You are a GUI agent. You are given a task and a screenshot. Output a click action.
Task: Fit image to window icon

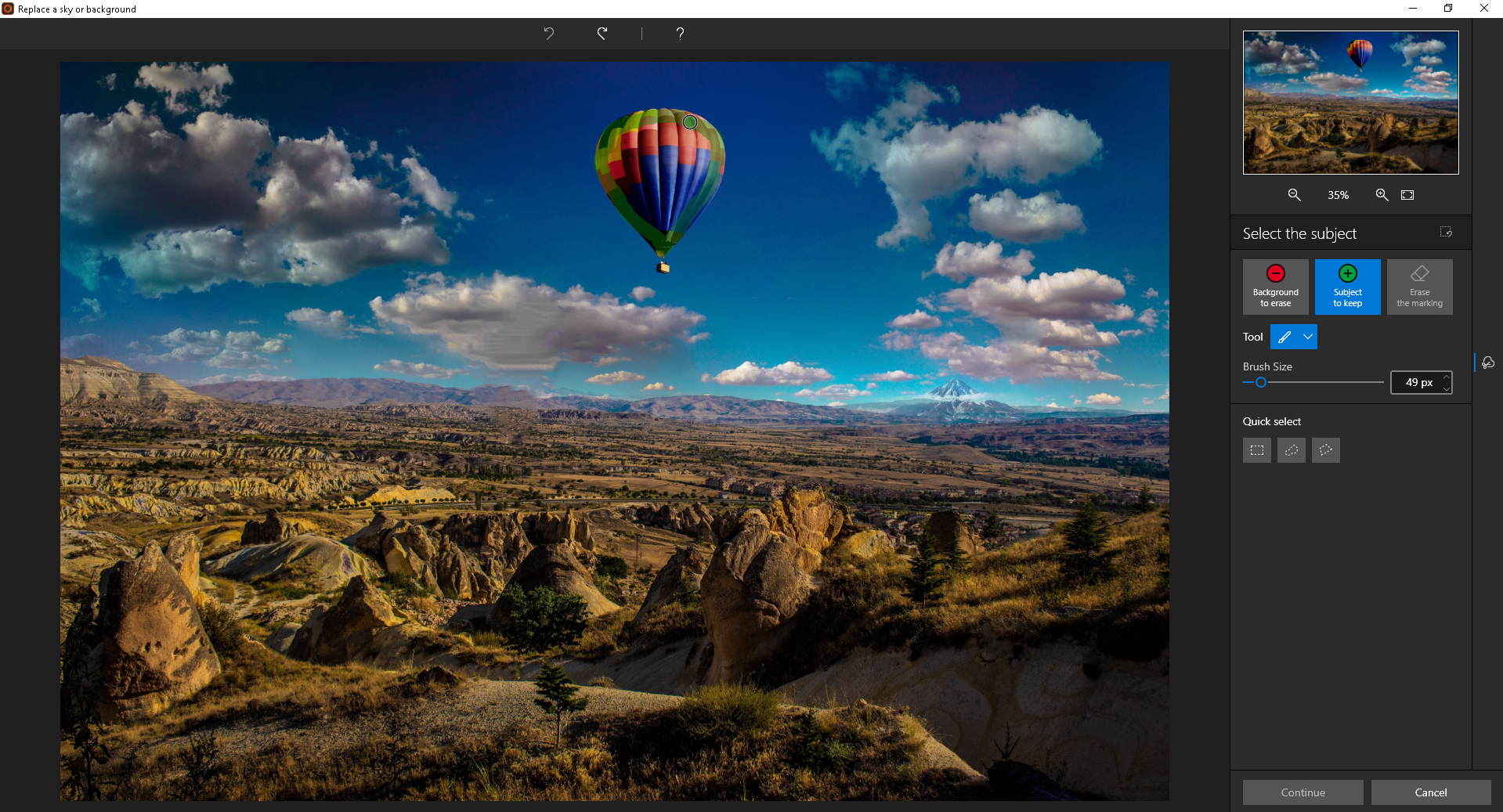pos(1407,195)
